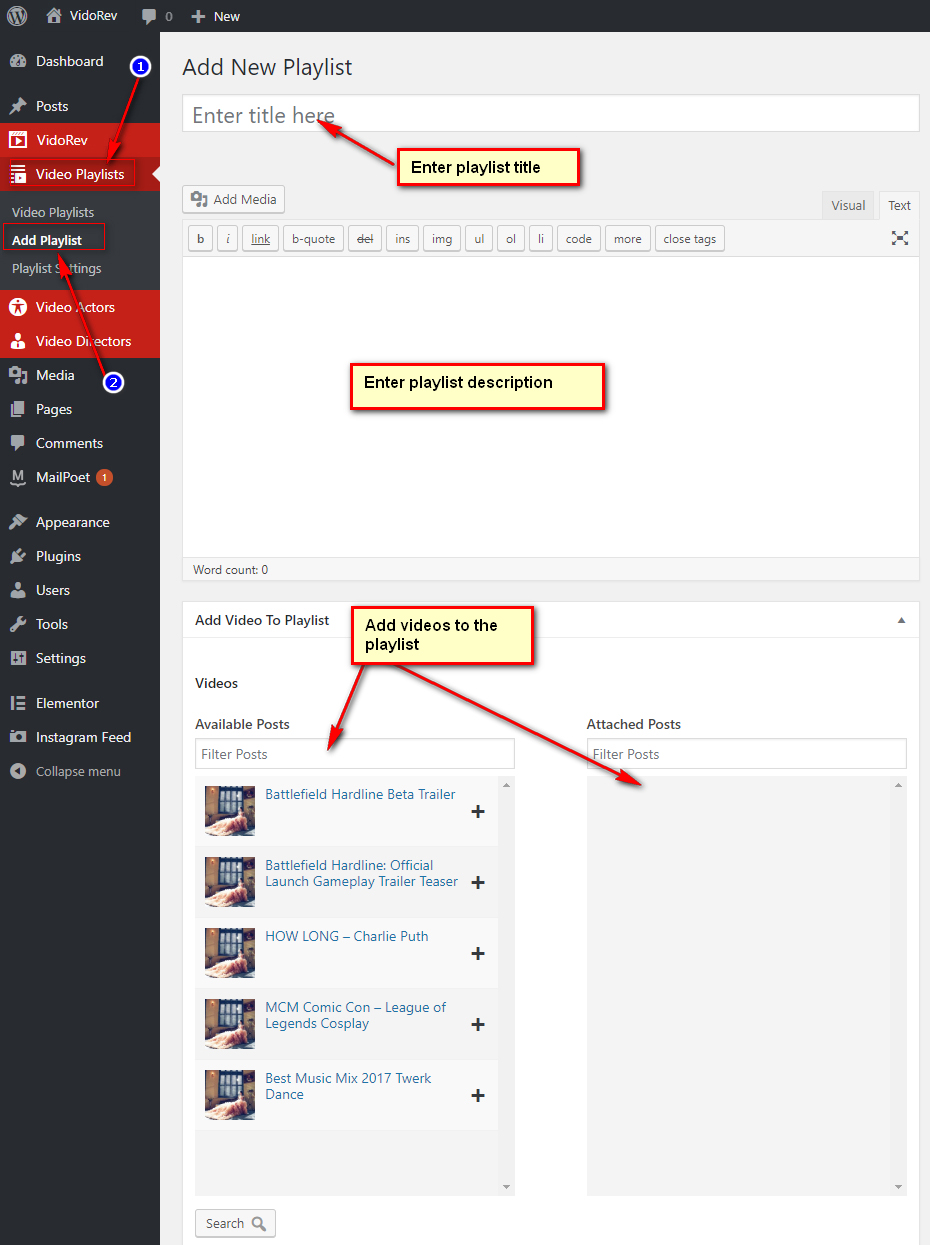Add Best Music Mix 2017 Twerk Dance via plus
Viewport: 930px width, 1245px height.
click(478, 1095)
